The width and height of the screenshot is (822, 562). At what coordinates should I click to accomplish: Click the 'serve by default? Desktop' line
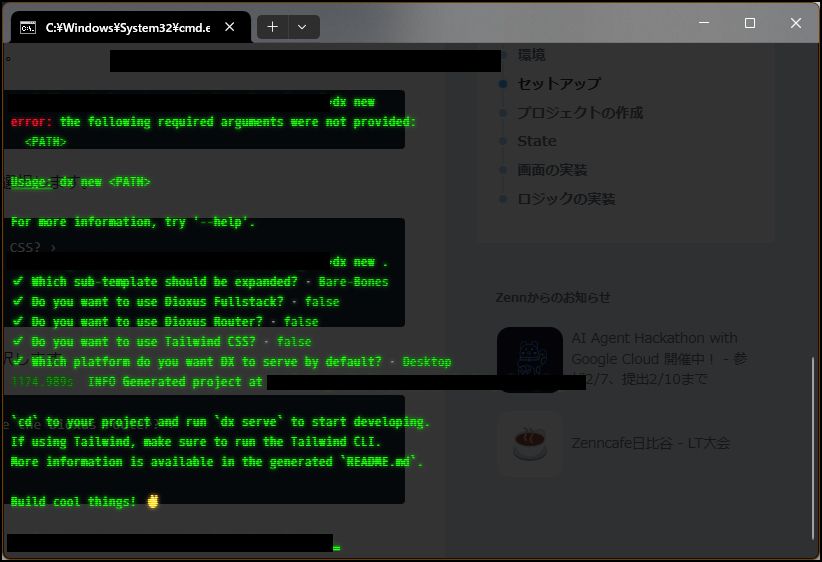pyautogui.click(x=232, y=362)
